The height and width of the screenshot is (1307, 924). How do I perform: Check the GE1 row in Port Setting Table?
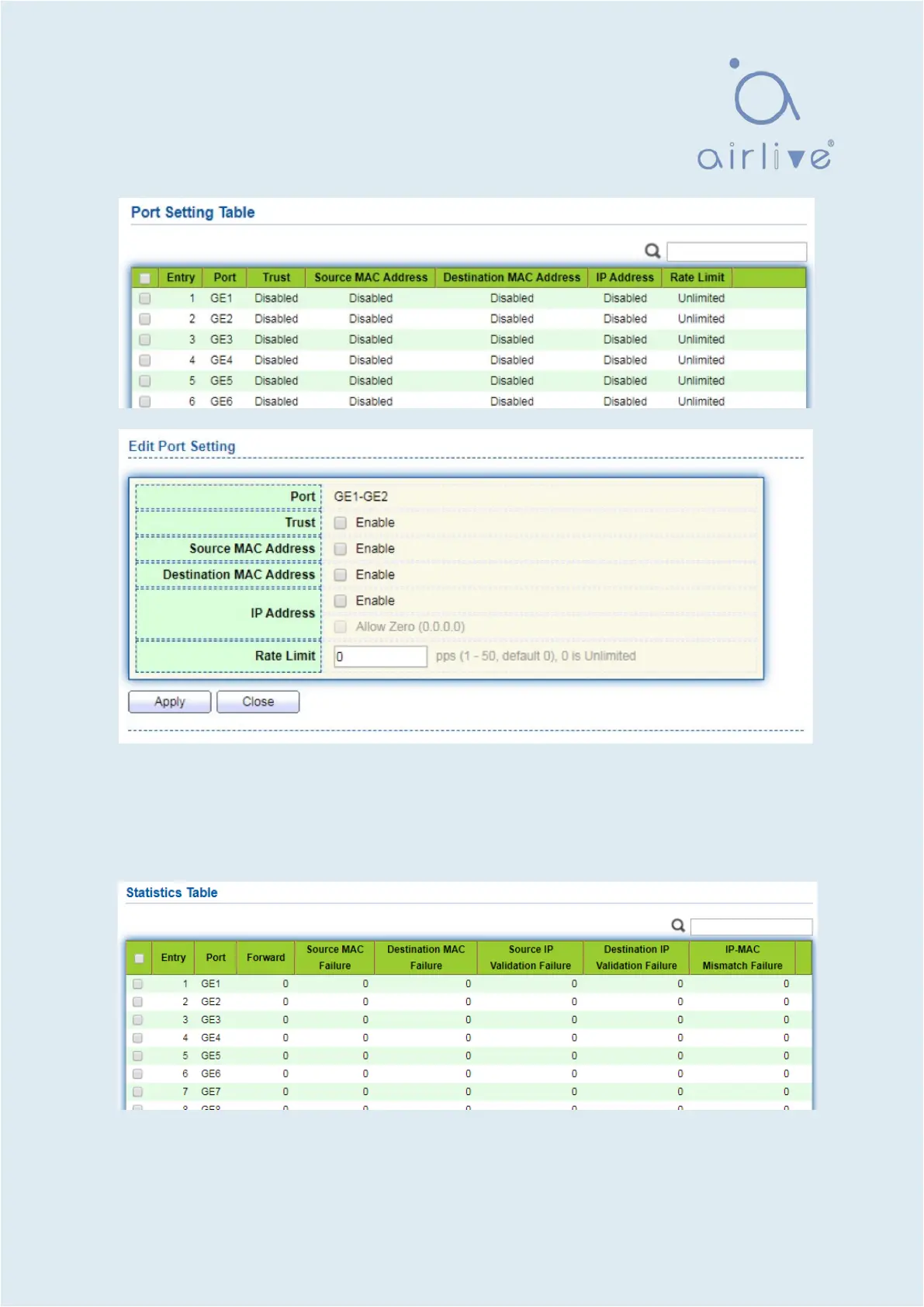click(x=144, y=298)
